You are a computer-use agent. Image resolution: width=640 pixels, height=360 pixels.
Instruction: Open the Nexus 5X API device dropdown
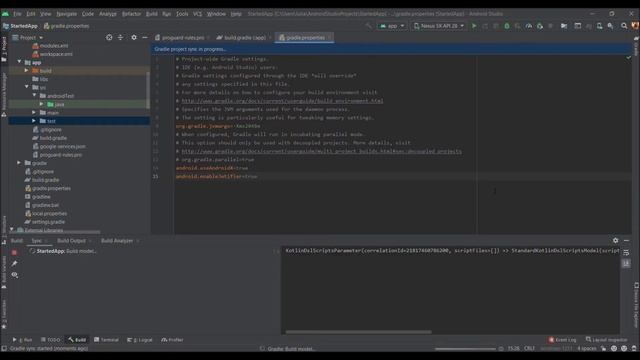pos(439,26)
